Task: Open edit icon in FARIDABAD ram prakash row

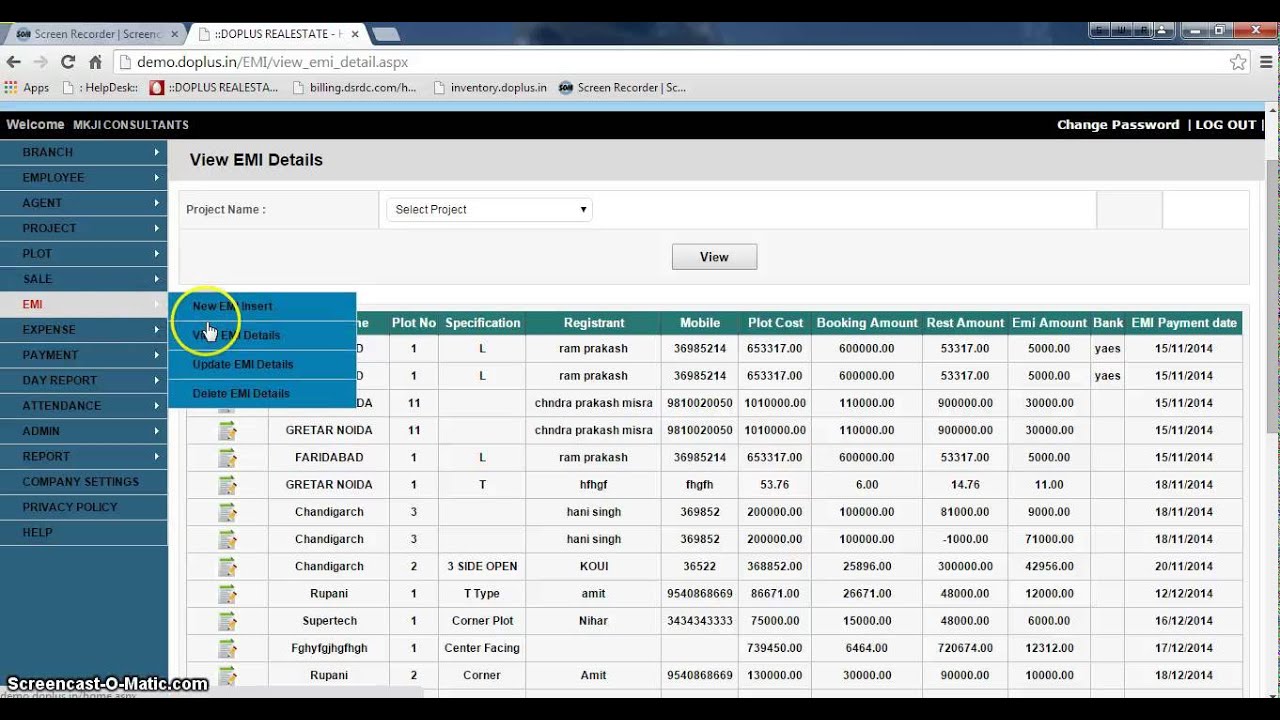Action: point(228,457)
